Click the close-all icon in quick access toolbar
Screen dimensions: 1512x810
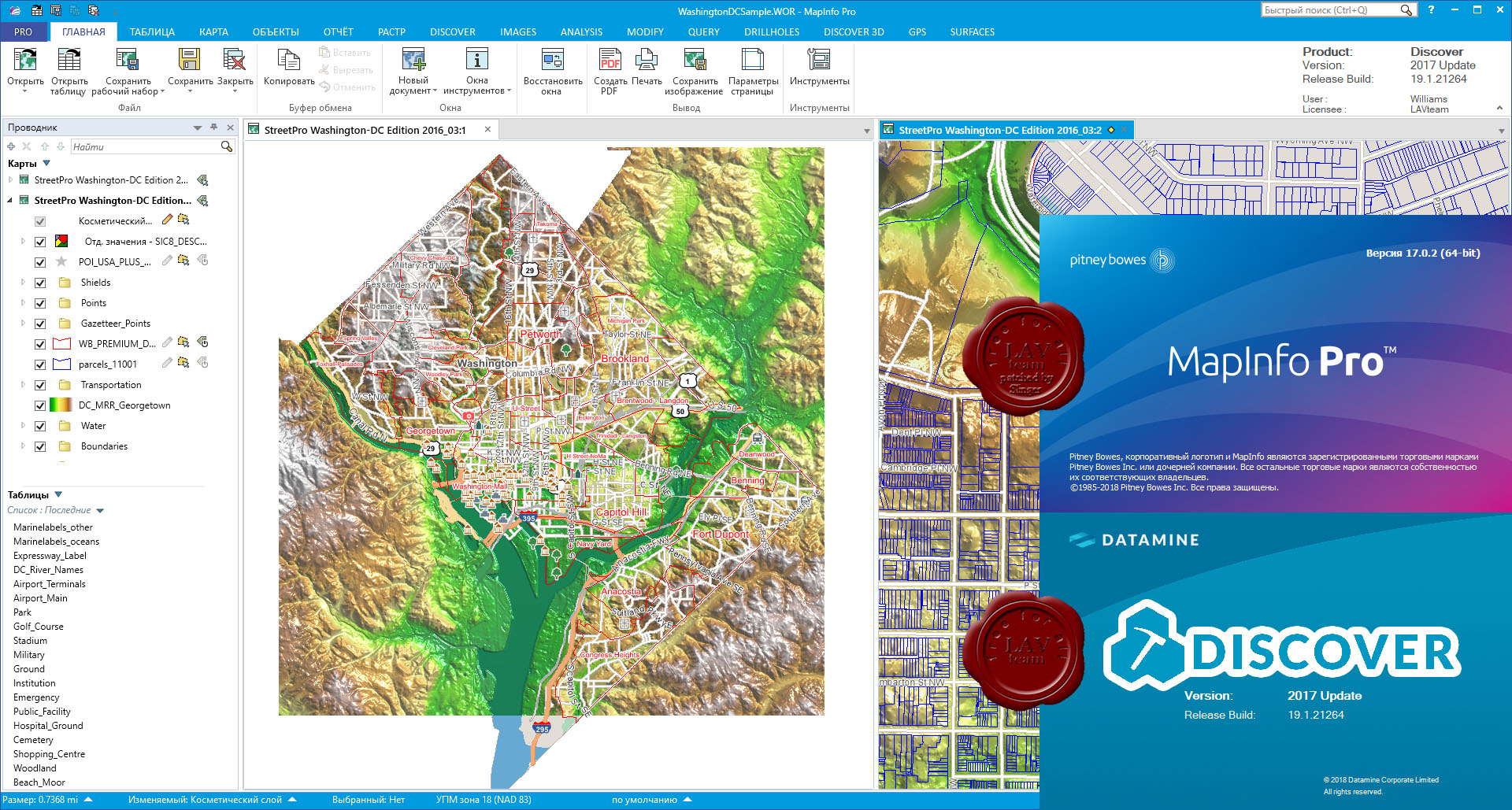(94, 10)
